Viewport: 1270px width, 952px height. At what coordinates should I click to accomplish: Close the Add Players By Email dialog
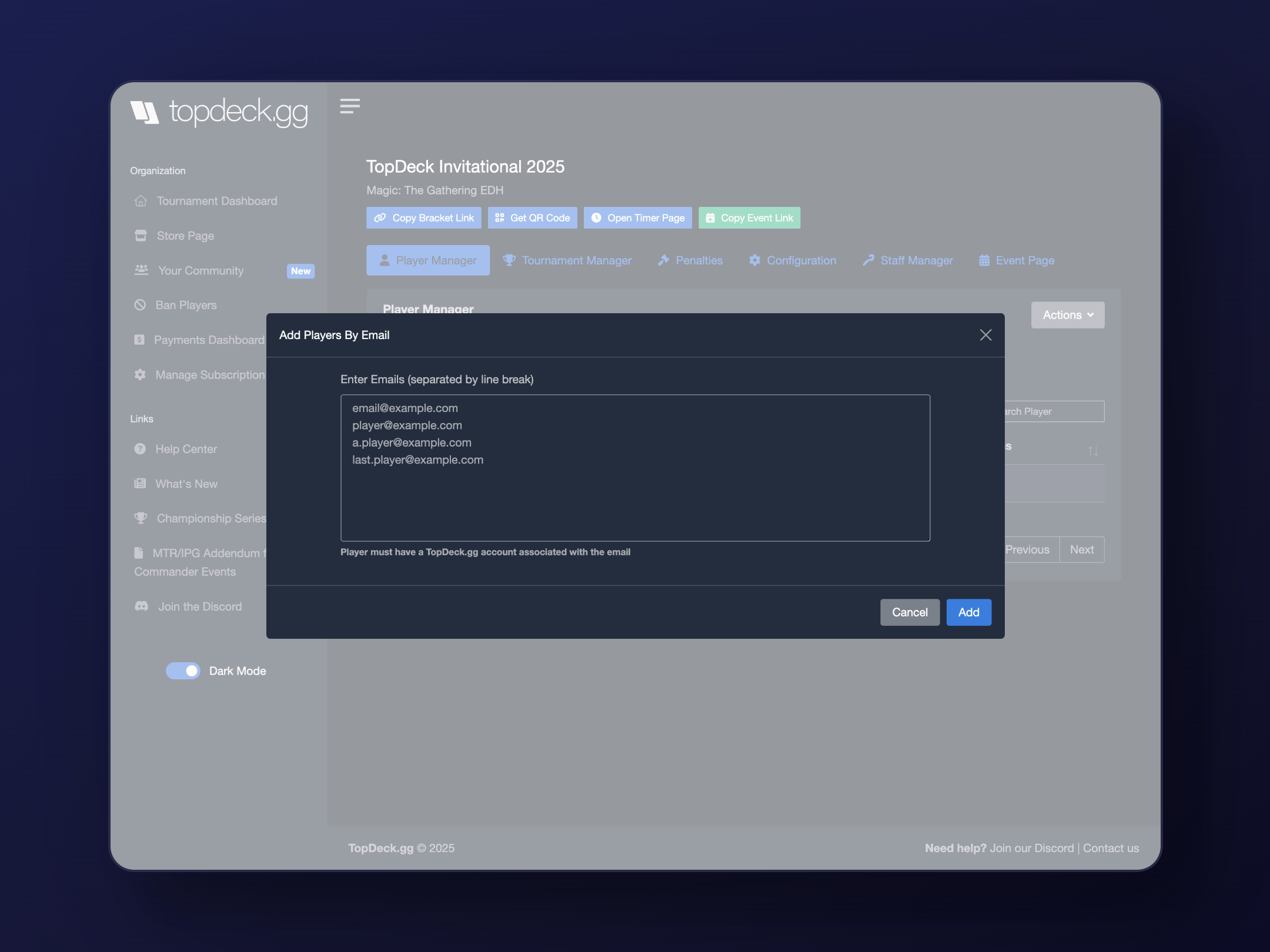coord(986,335)
